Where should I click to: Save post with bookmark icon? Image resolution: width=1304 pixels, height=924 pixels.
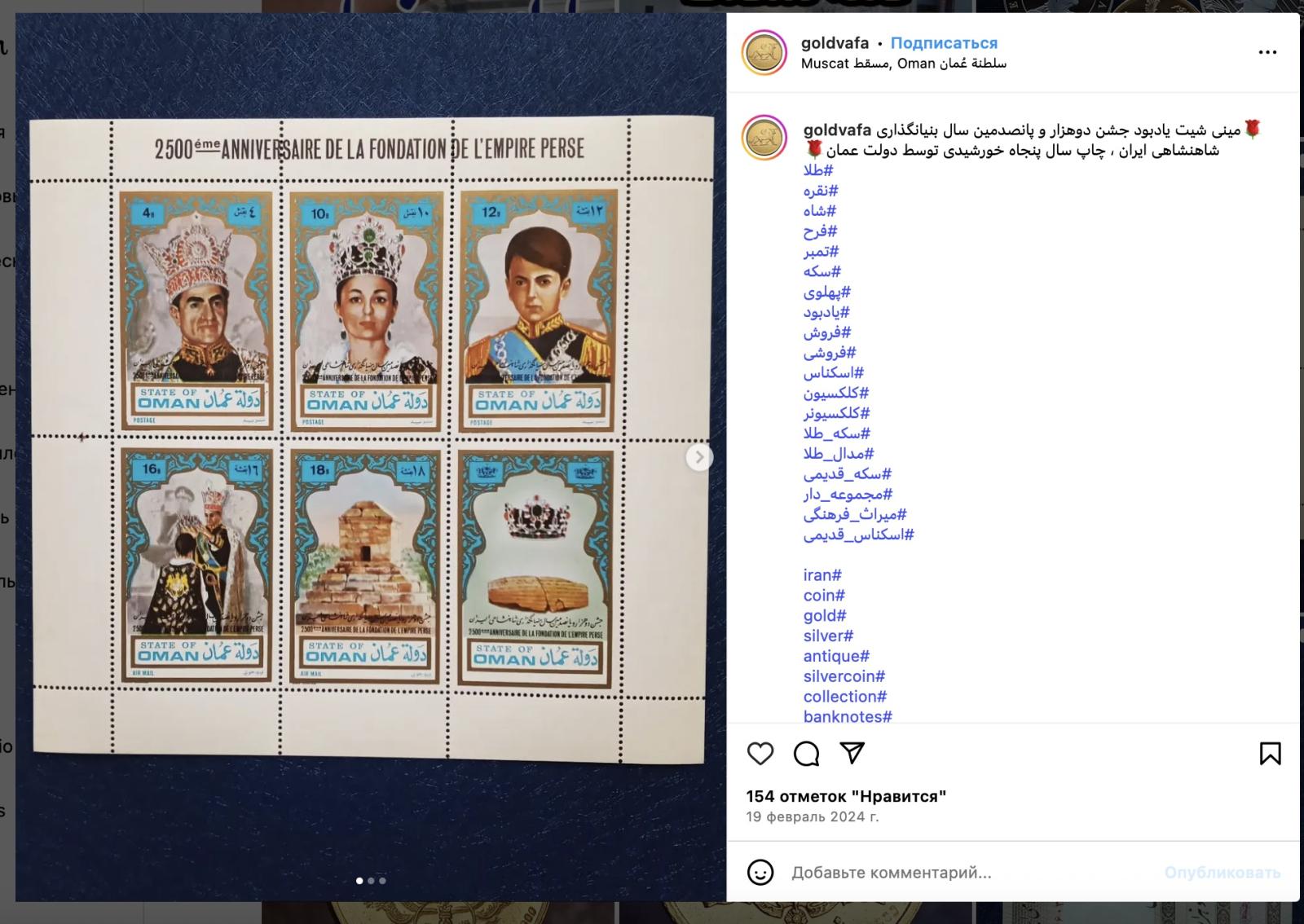coord(1270,754)
